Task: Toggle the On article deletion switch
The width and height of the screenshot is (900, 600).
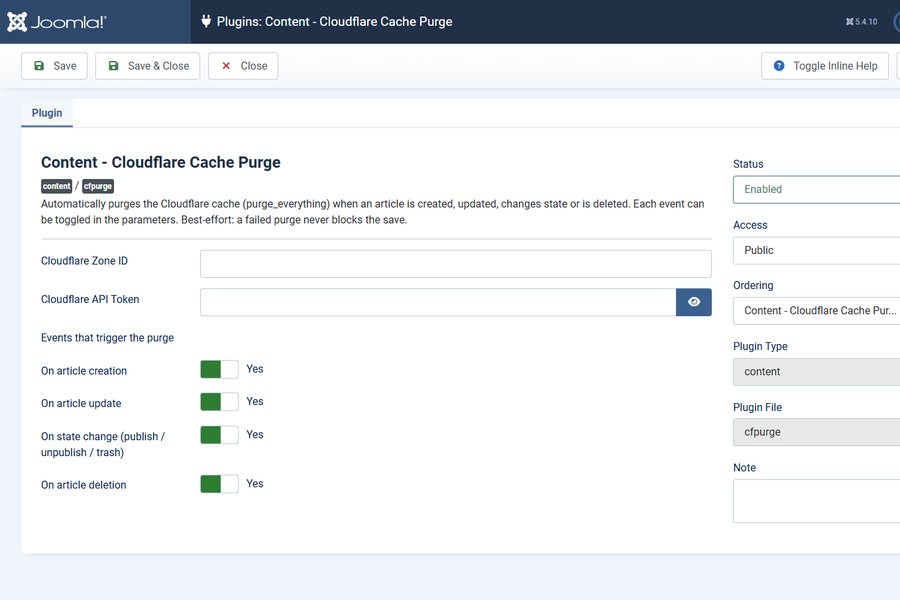Action: tap(219, 483)
